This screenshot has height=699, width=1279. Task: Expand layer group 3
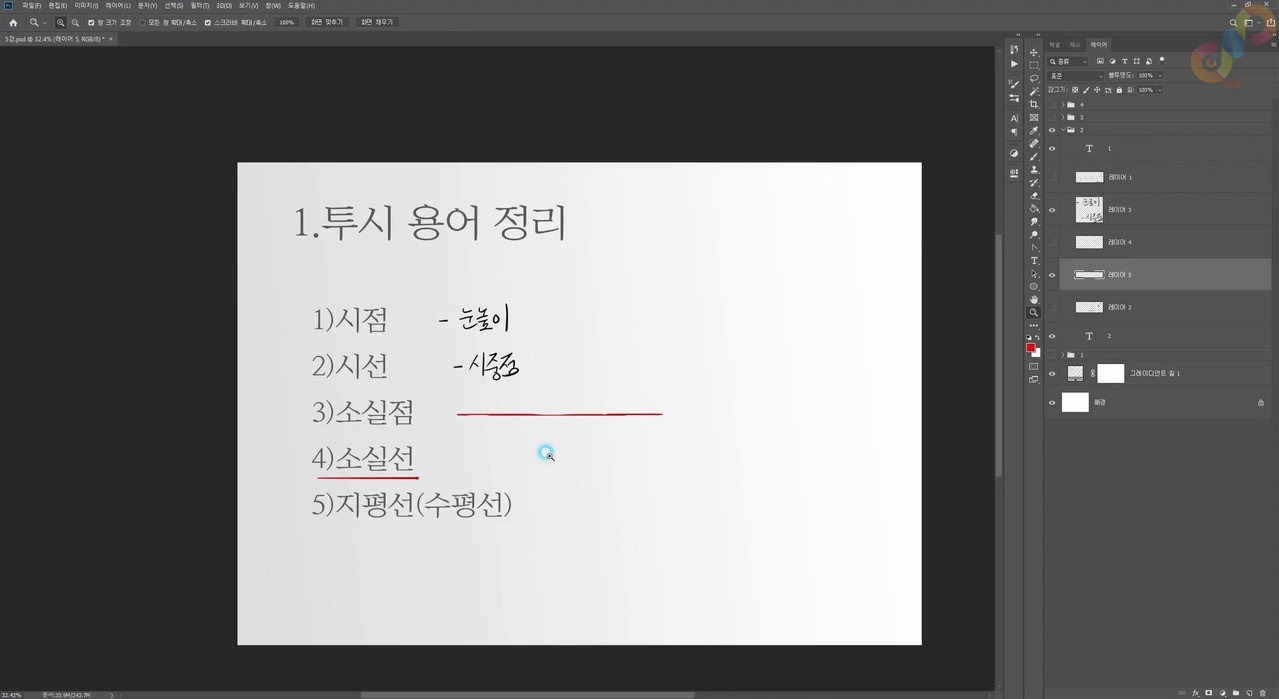click(1062, 117)
